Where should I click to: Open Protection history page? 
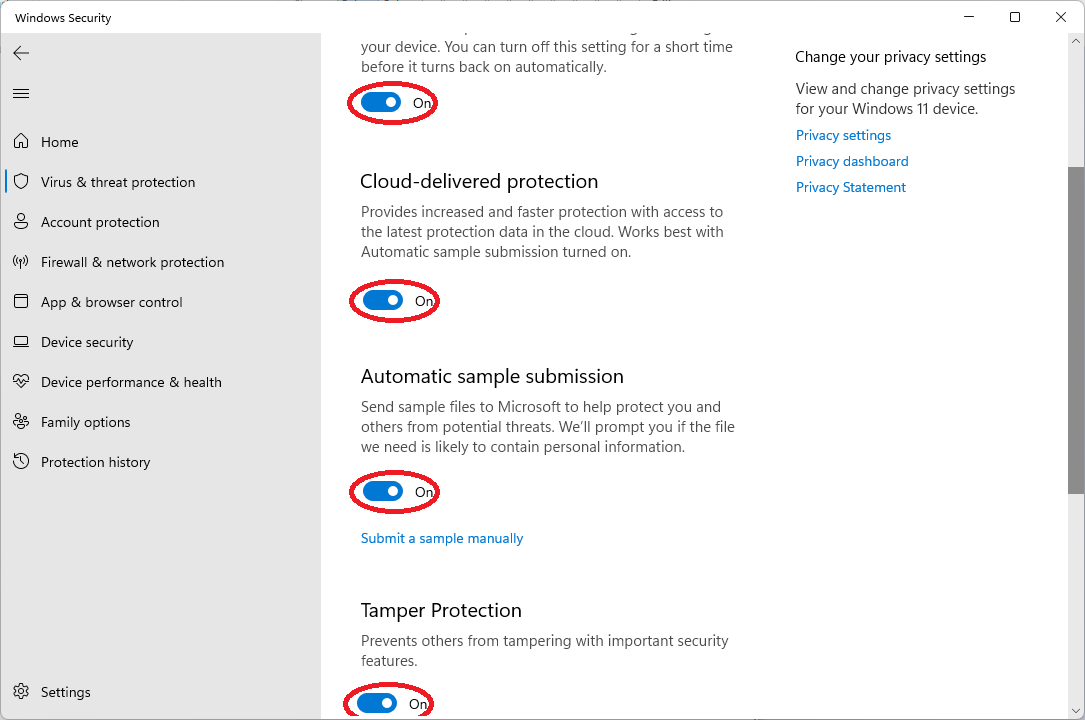(95, 462)
